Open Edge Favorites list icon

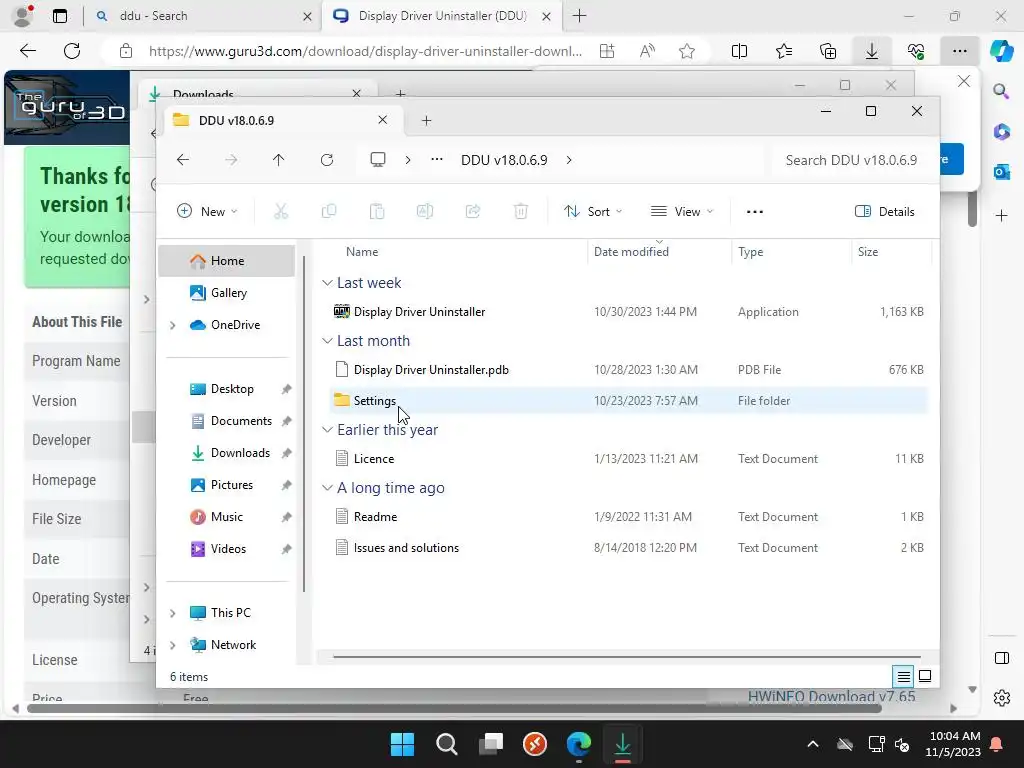[x=784, y=51]
